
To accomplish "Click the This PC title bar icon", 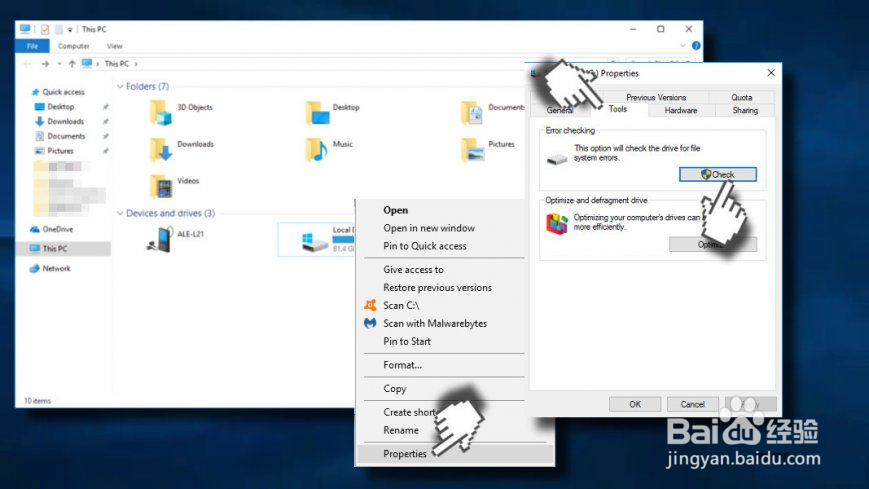I will [x=25, y=29].
